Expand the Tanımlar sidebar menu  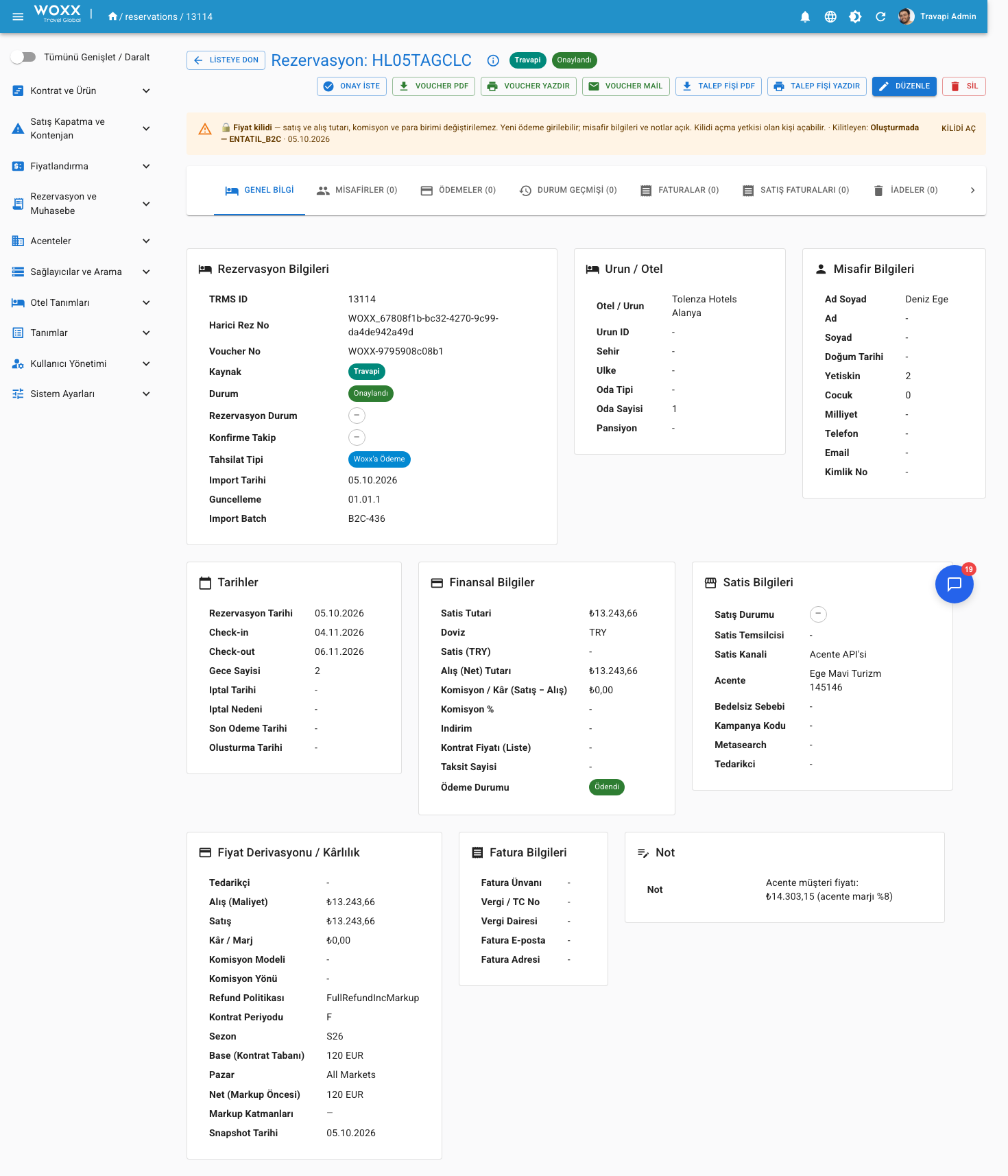click(x=81, y=333)
